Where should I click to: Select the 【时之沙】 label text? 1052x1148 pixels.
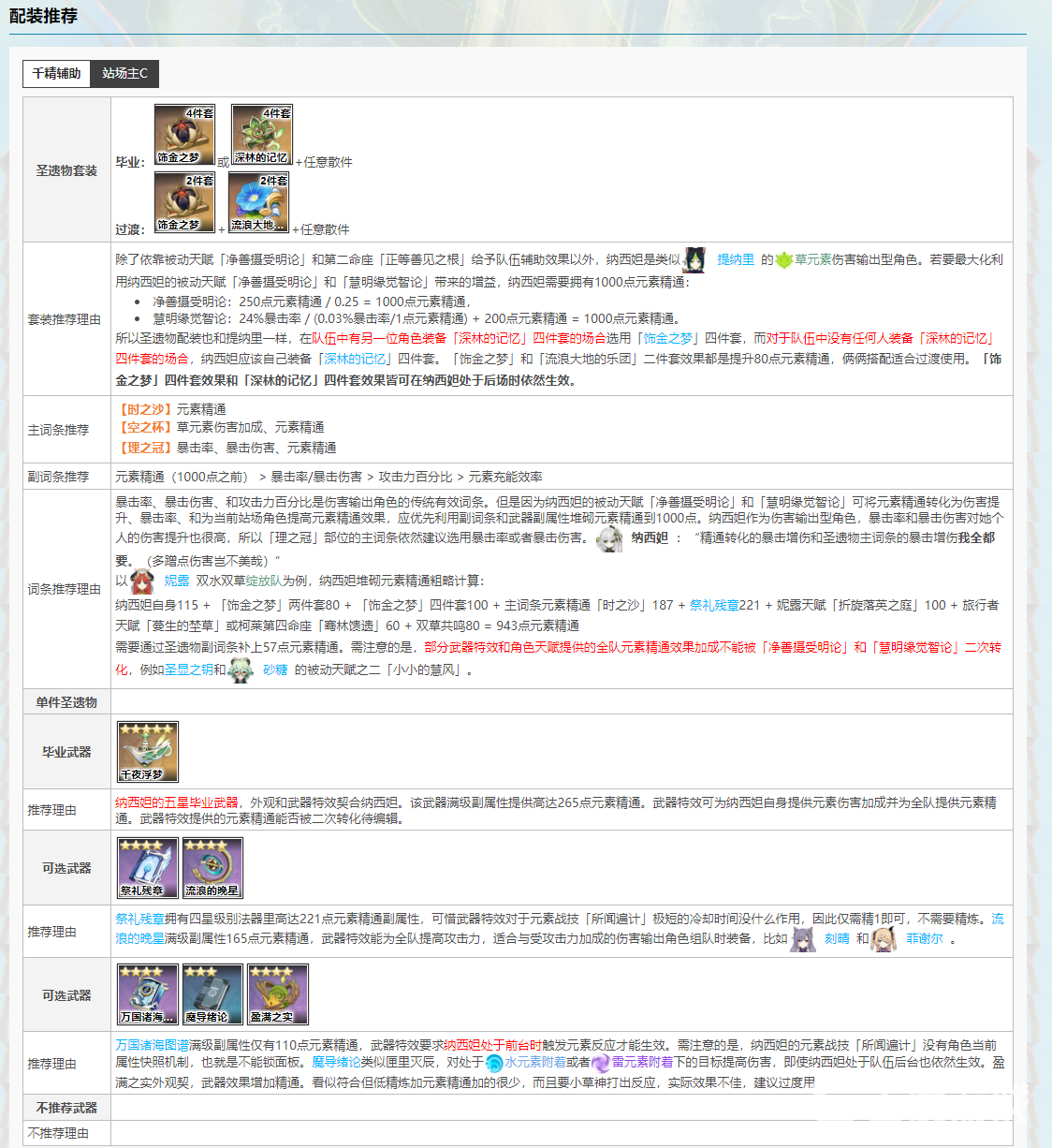coord(145,409)
